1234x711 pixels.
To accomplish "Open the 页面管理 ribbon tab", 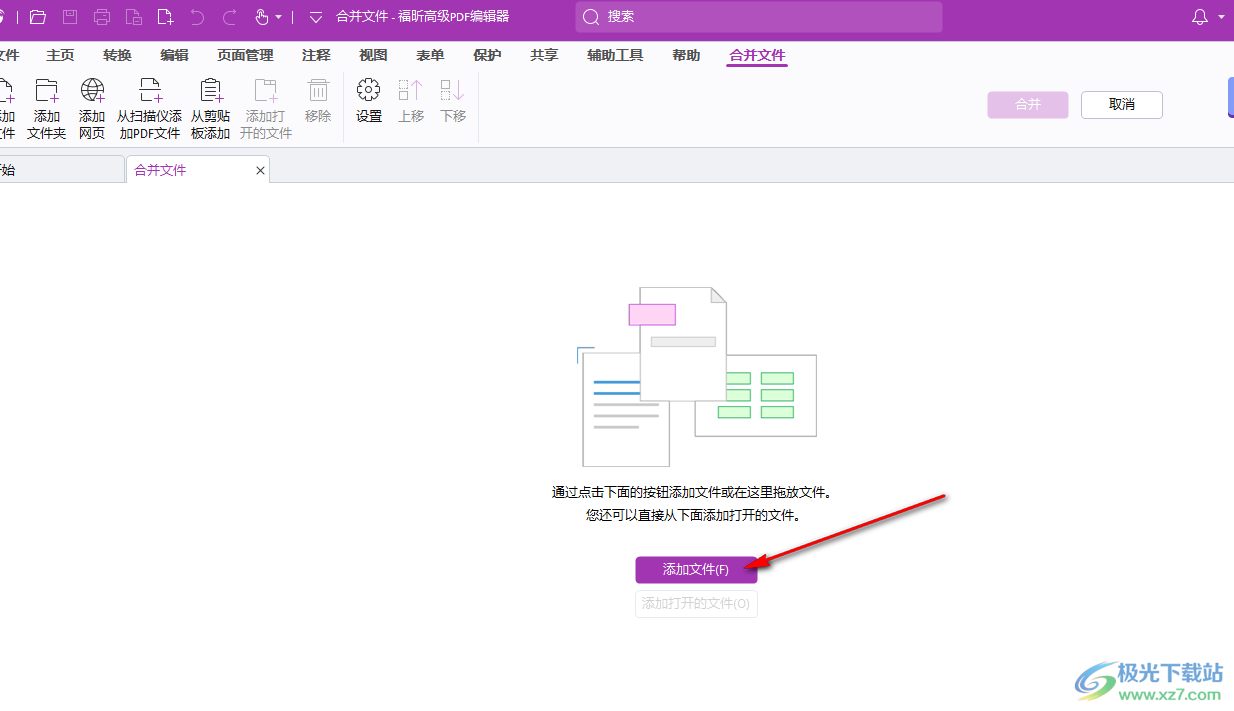I will (x=245, y=56).
